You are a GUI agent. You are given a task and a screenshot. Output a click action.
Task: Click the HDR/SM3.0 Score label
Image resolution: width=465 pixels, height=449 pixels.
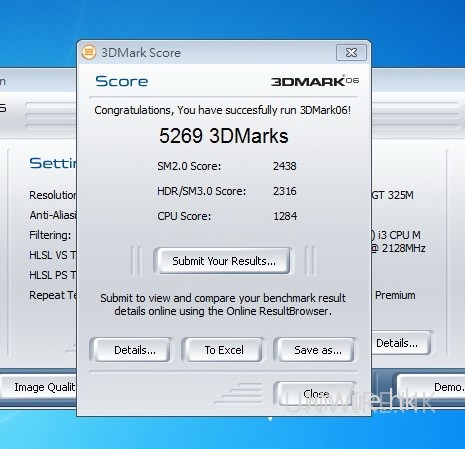pos(201,191)
